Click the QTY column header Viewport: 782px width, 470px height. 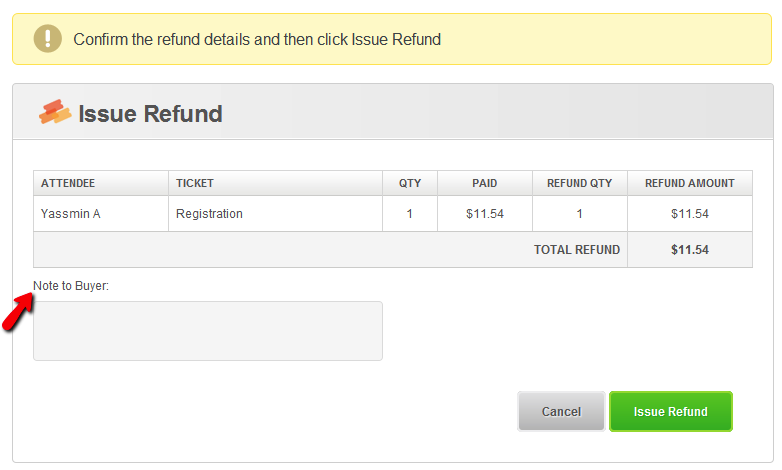[410, 183]
